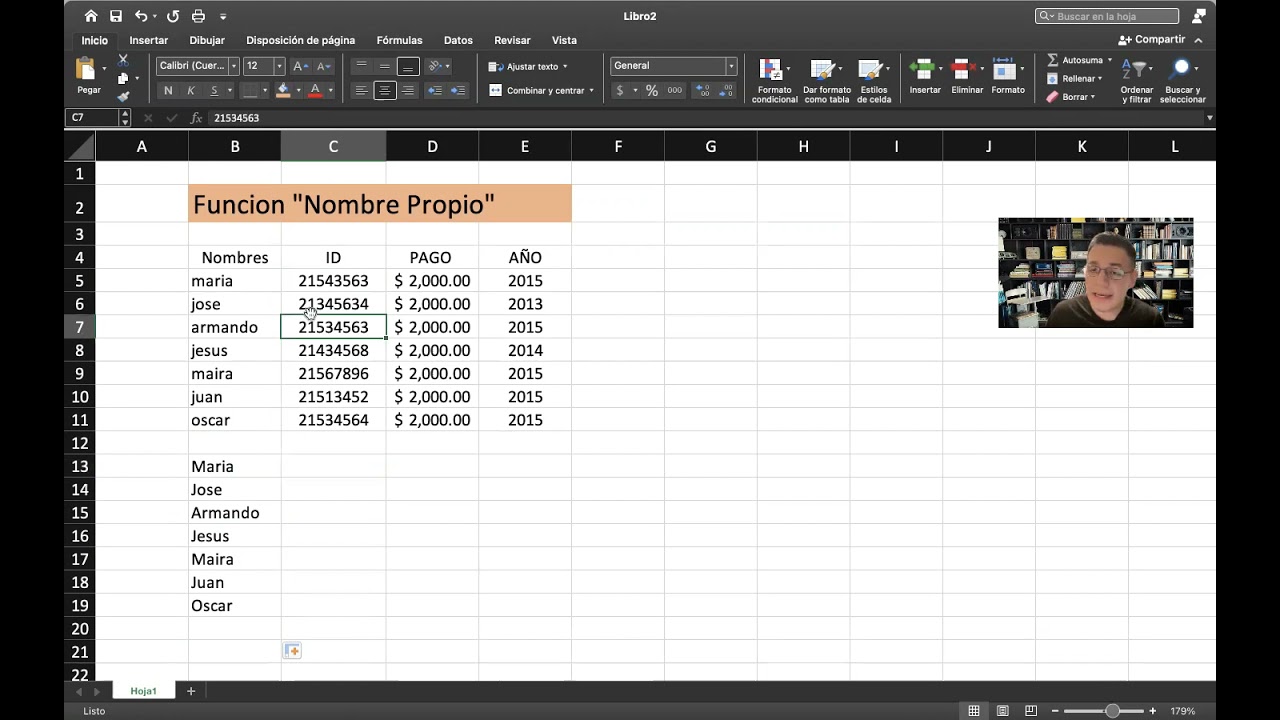Click the Home icon in title bar
Image resolution: width=1280 pixels, height=720 pixels.
(91, 16)
